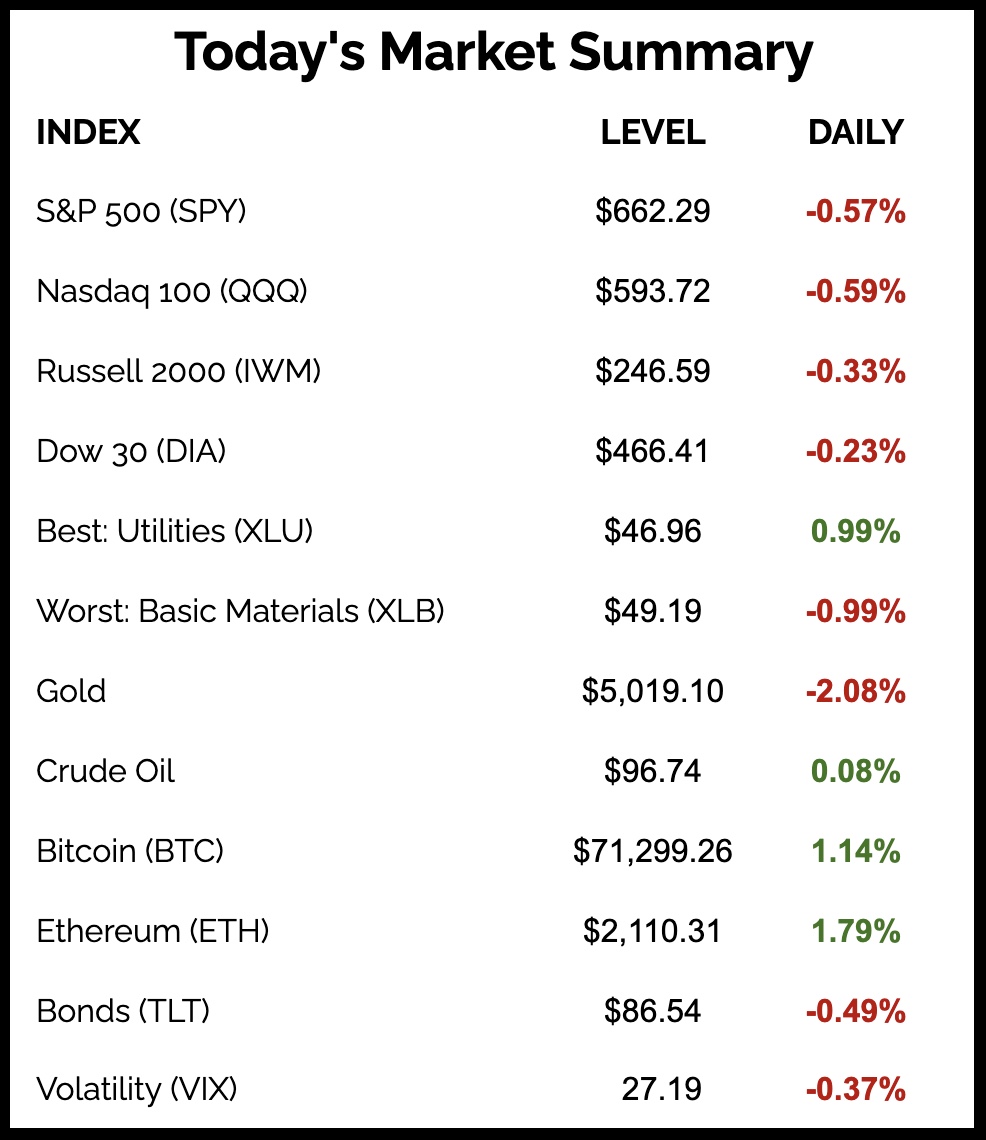Select Utilities daily gain 0.99%
Image resolution: width=986 pixels, height=1140 pixels.
tap(855, 531)
